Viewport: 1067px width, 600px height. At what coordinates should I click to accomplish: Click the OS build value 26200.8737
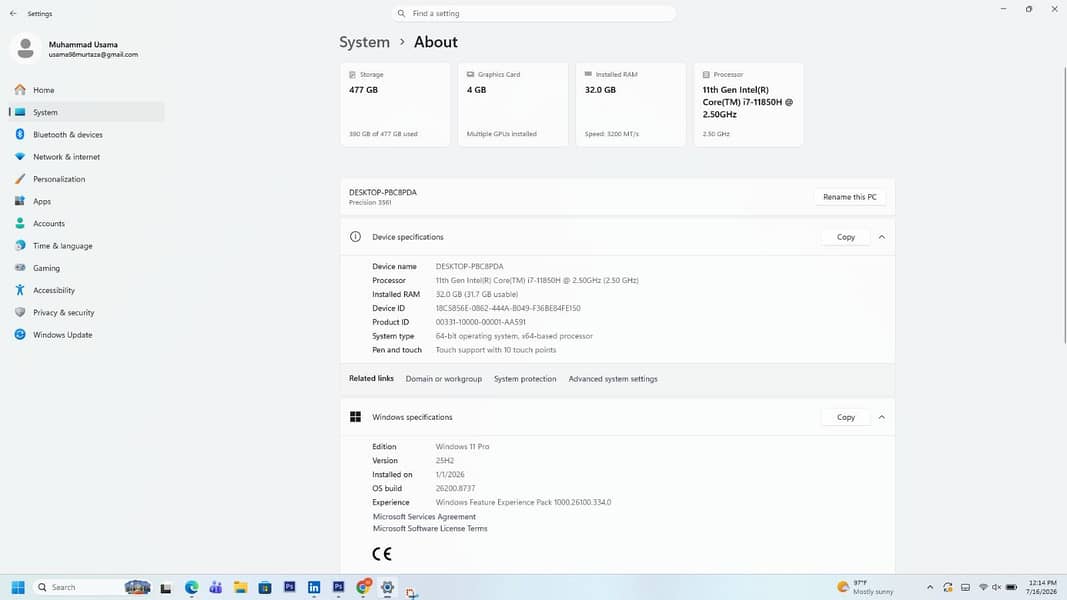click(455, 488)
